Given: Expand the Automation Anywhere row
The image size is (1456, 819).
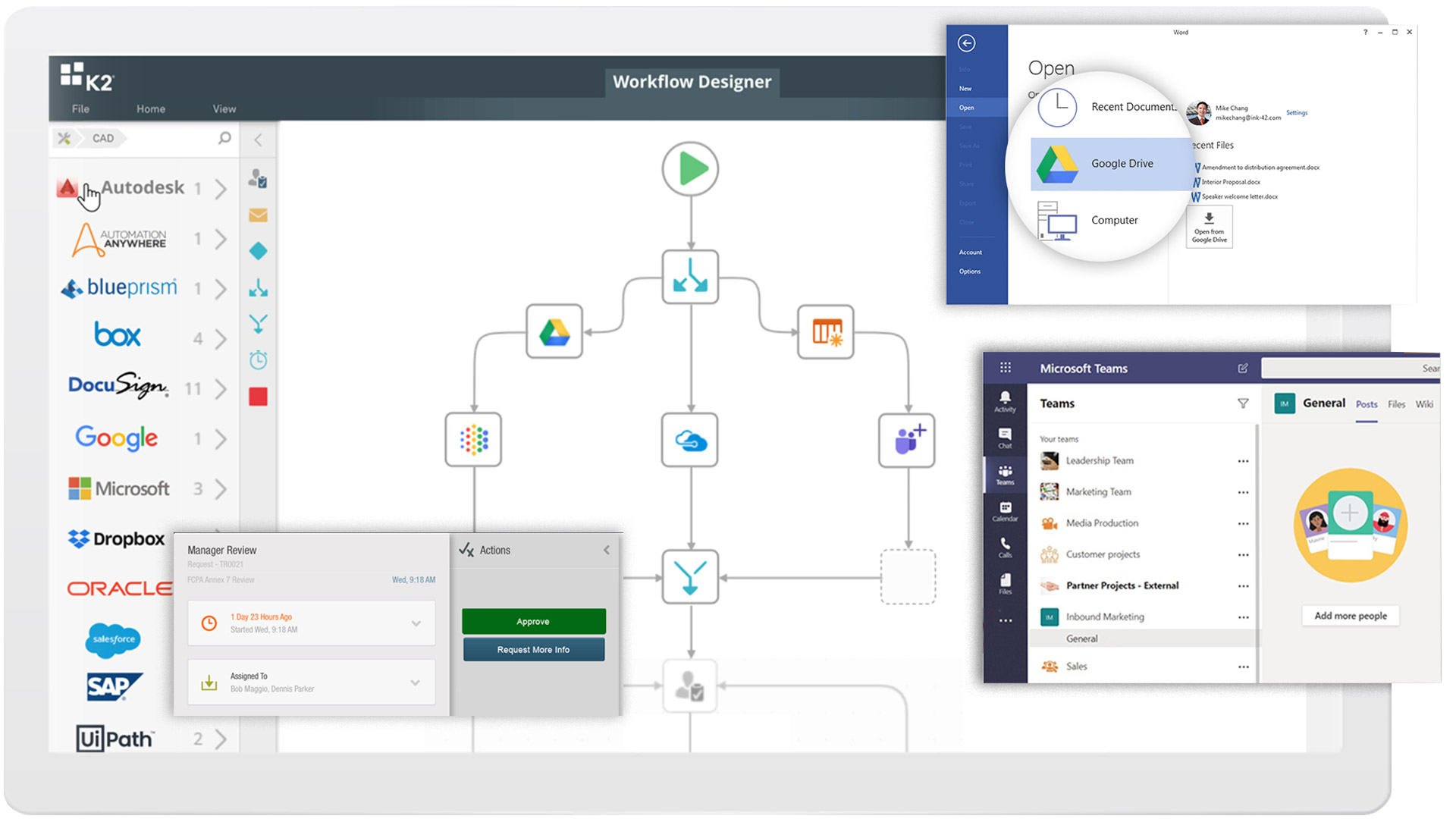Looking at the screenshot, I should pos(221,239).
